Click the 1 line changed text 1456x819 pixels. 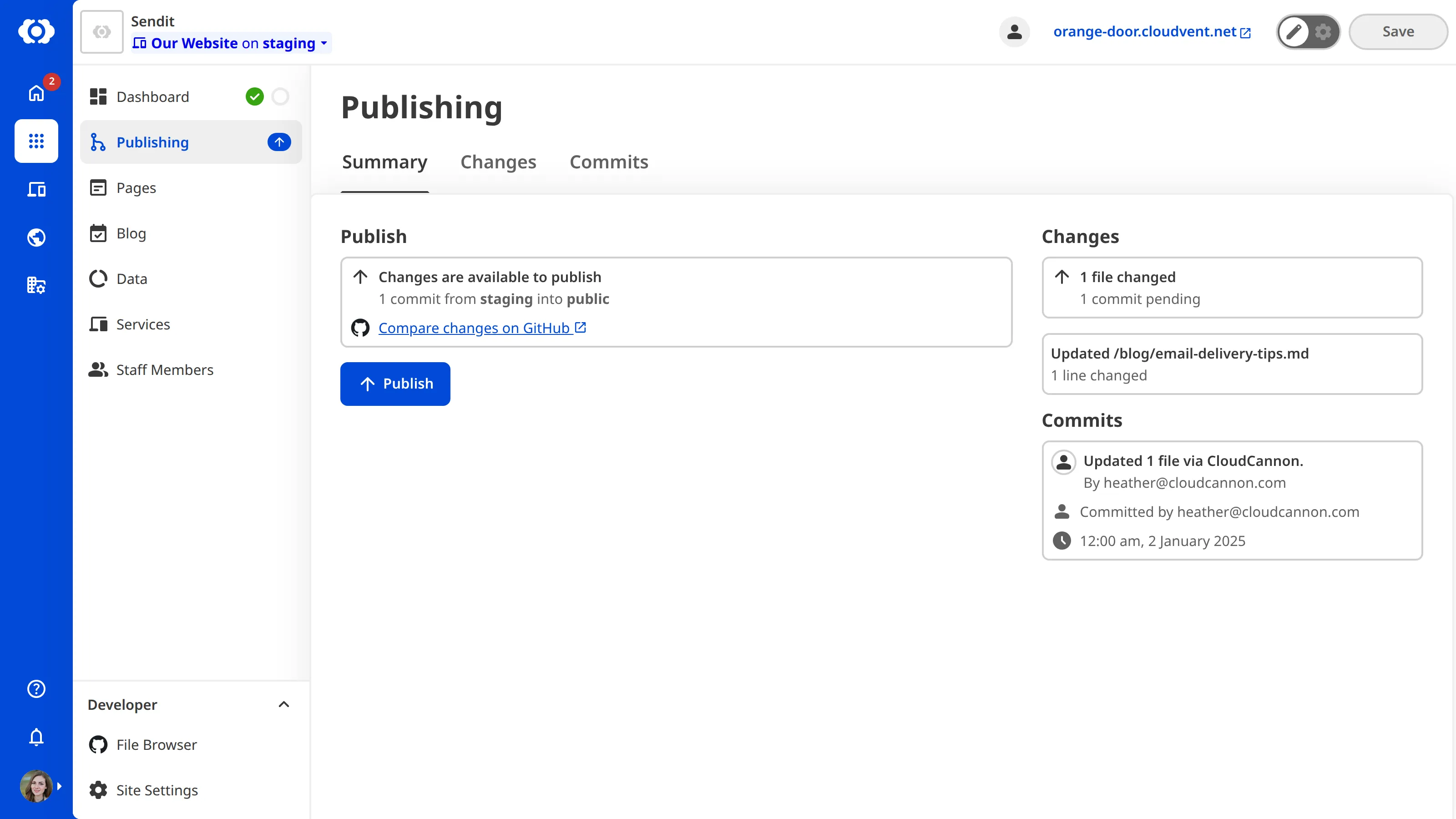tap(1098, 375)
